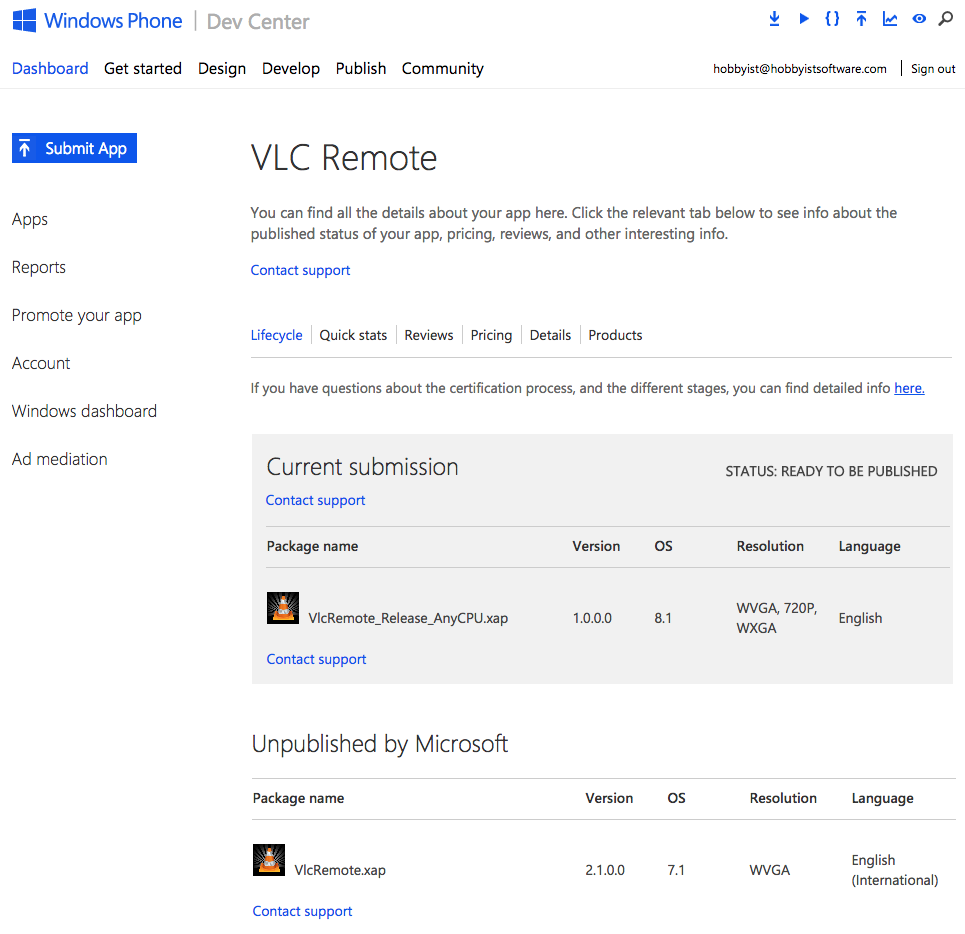Click Sign out

click(933, 69)
